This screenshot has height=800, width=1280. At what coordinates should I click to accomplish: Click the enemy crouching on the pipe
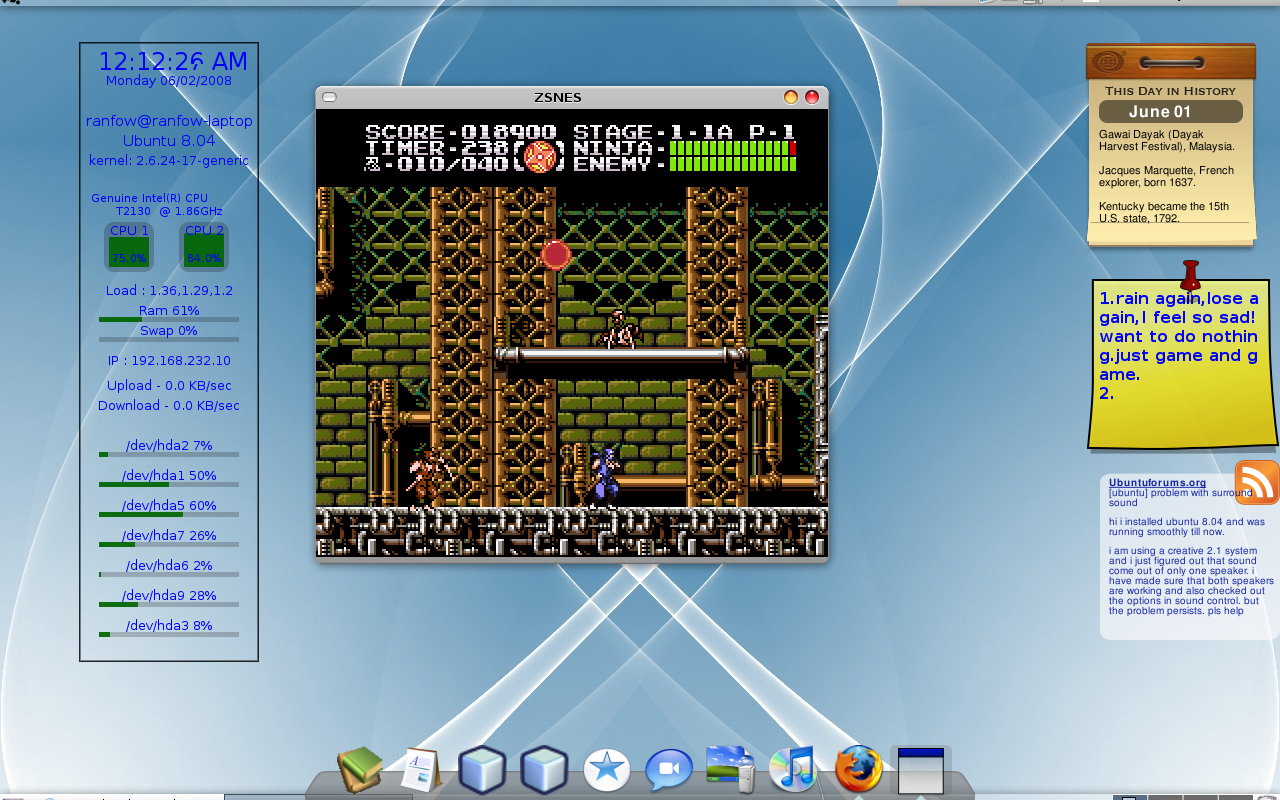(620, 330)
